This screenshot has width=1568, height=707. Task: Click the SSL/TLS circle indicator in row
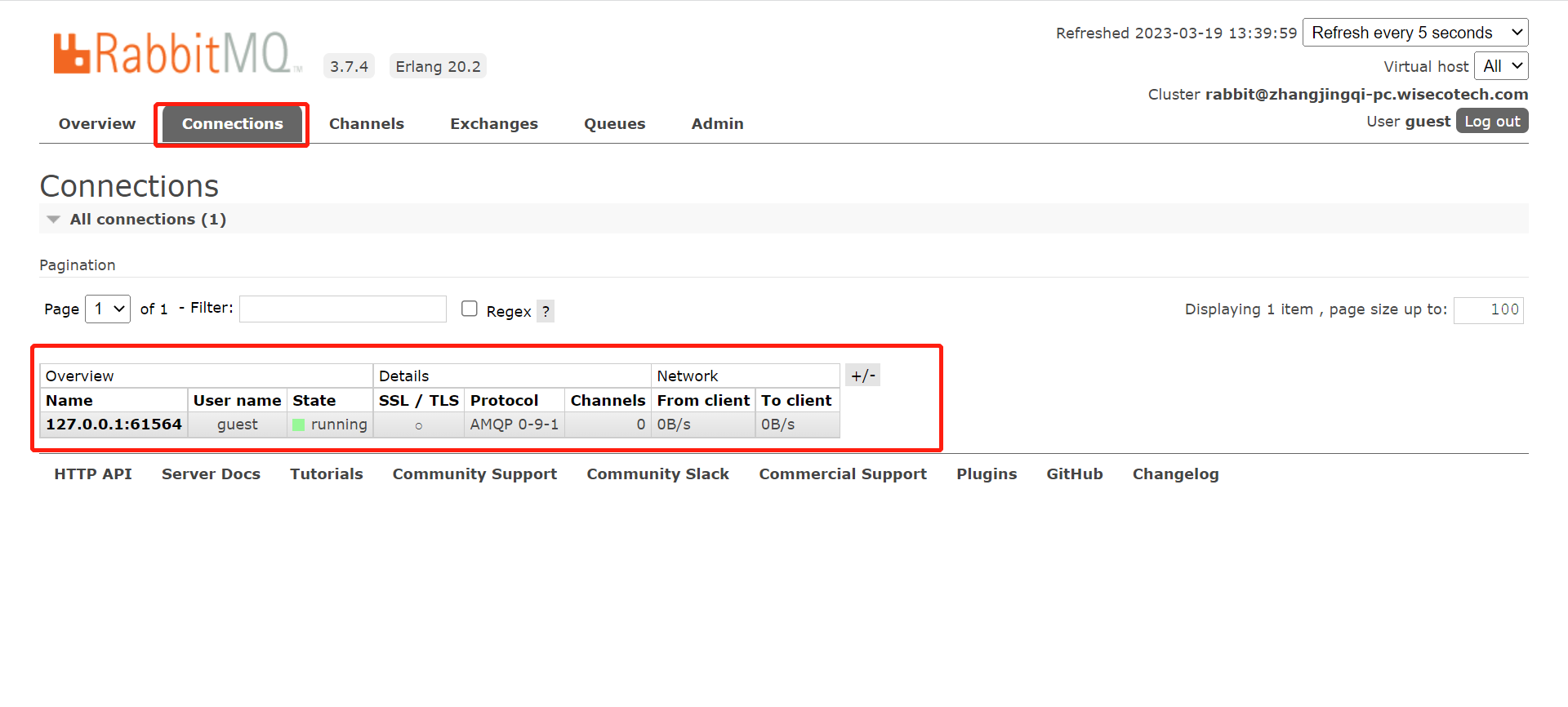[x=419, y=425]
